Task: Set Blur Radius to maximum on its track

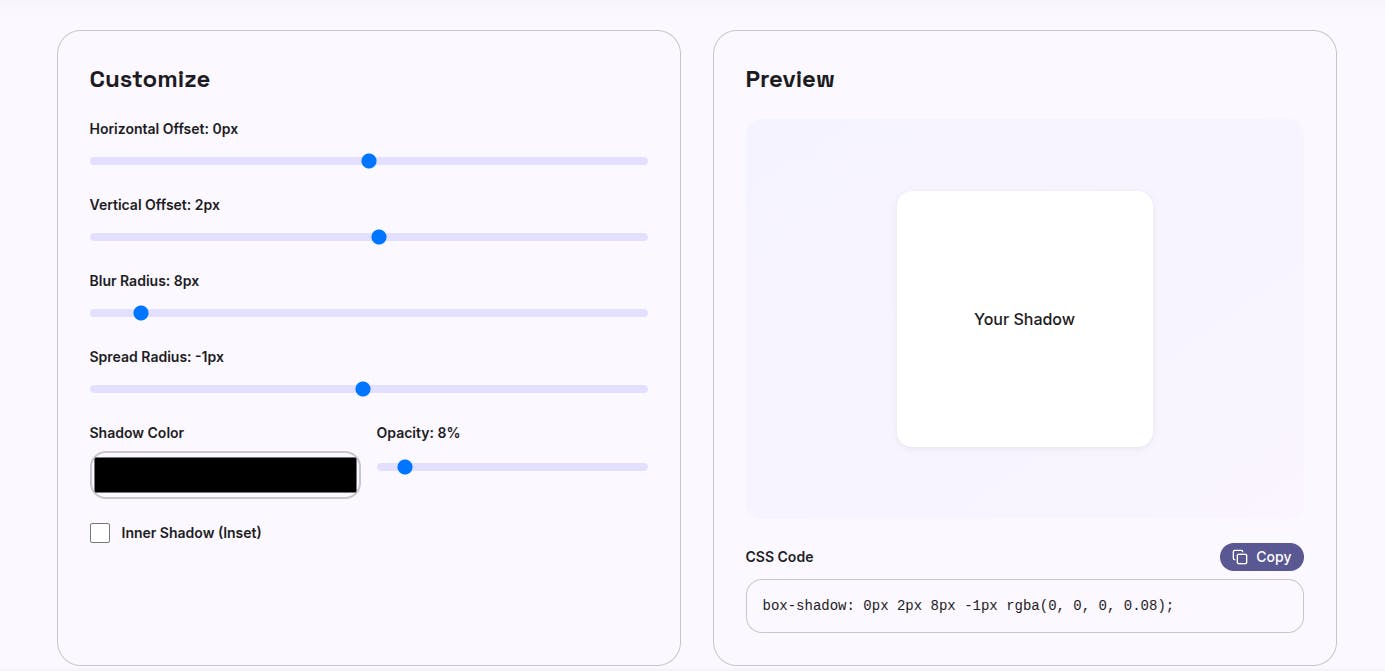Action: pyautogui.click(x=643, y=313)
